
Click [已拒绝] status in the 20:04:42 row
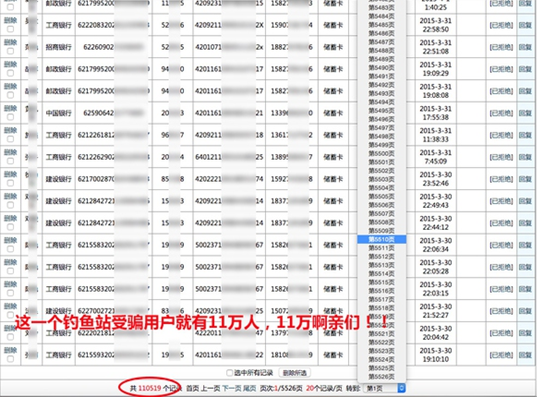click(x=501, y=333)
